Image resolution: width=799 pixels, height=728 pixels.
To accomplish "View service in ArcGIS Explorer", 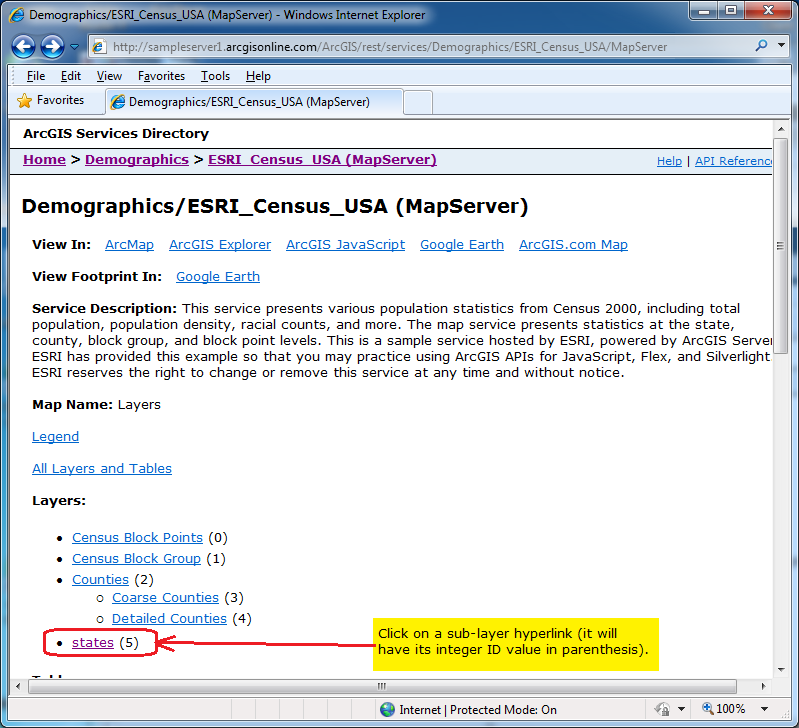I will [220, 245].
